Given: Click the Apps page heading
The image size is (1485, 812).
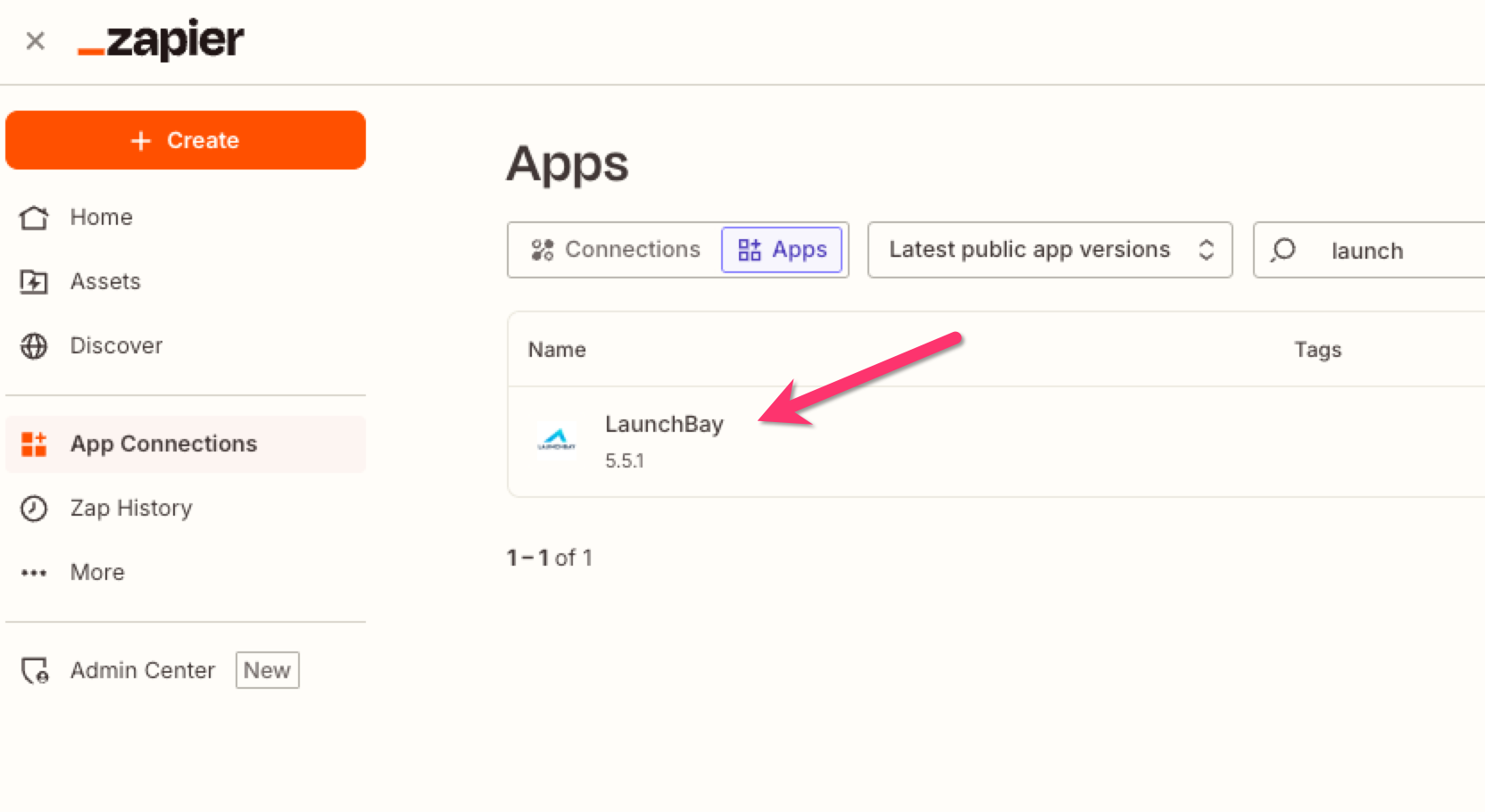Looking at the screenshot, I should coord(568,165).
